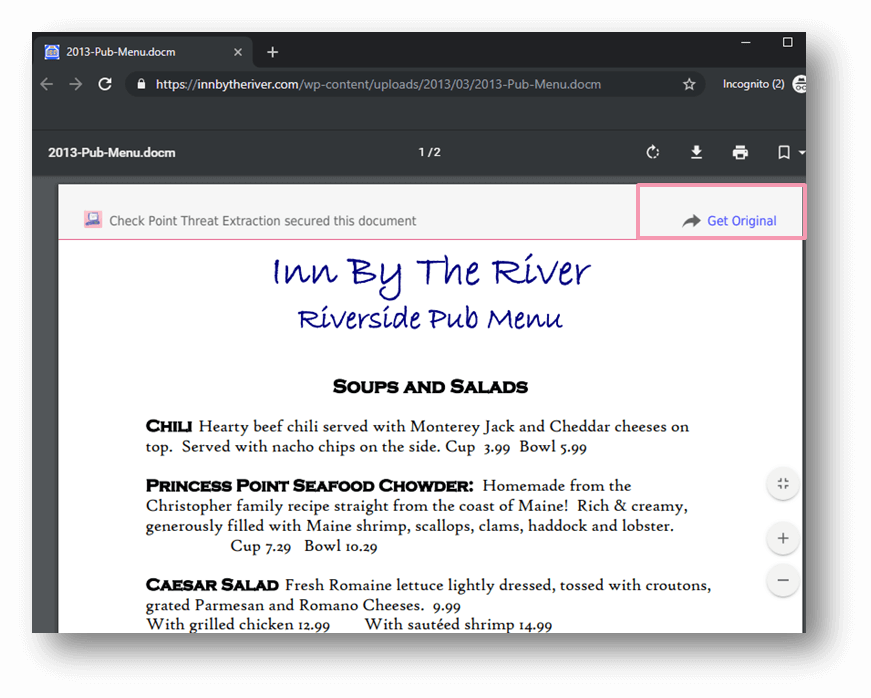
Task: Click the 'Soups and Salads' heading
Action: point(430,386)
